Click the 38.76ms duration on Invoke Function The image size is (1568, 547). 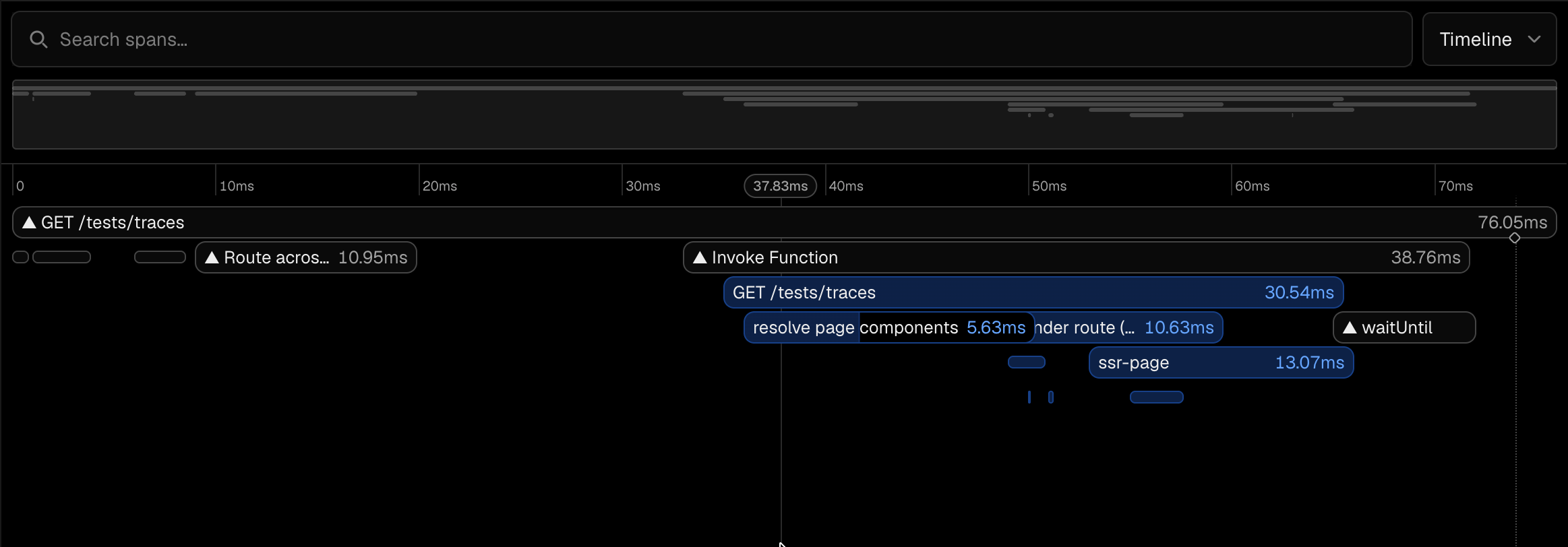(x=1426, y=257)
